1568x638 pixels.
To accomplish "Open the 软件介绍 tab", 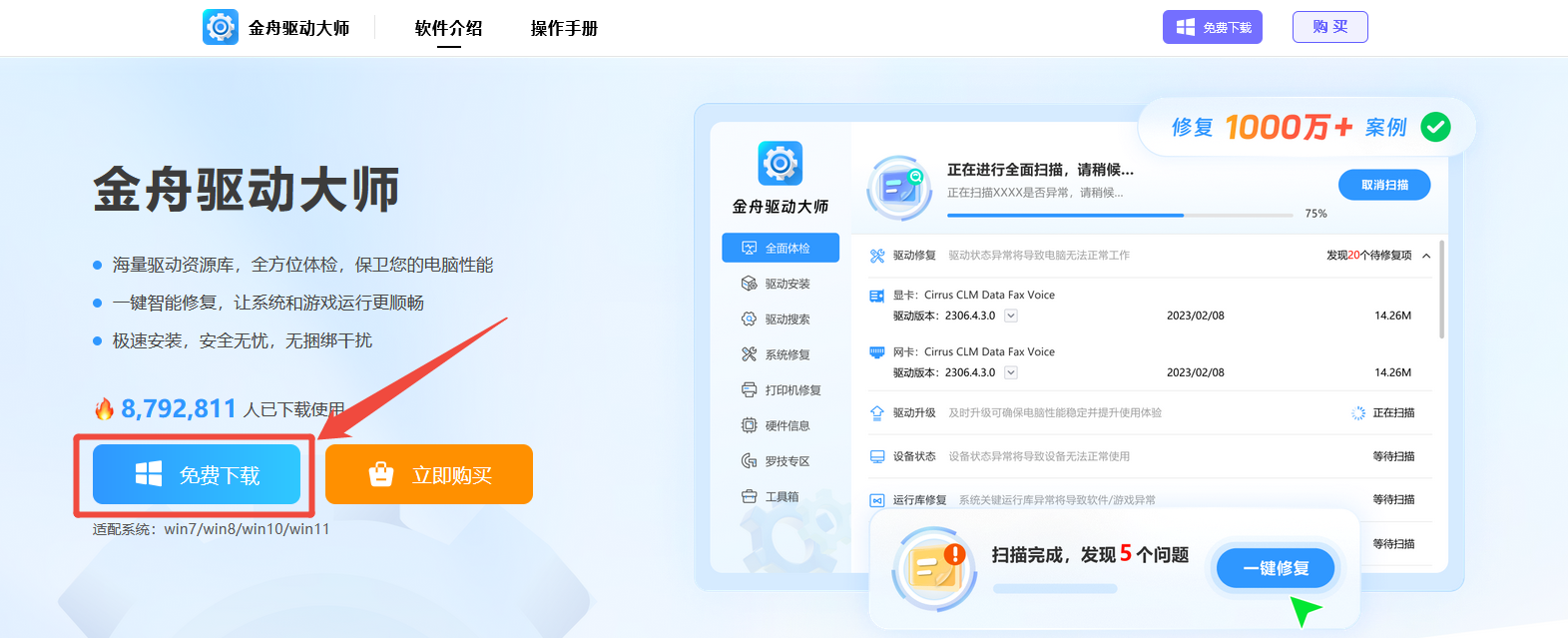I will 449,28.
